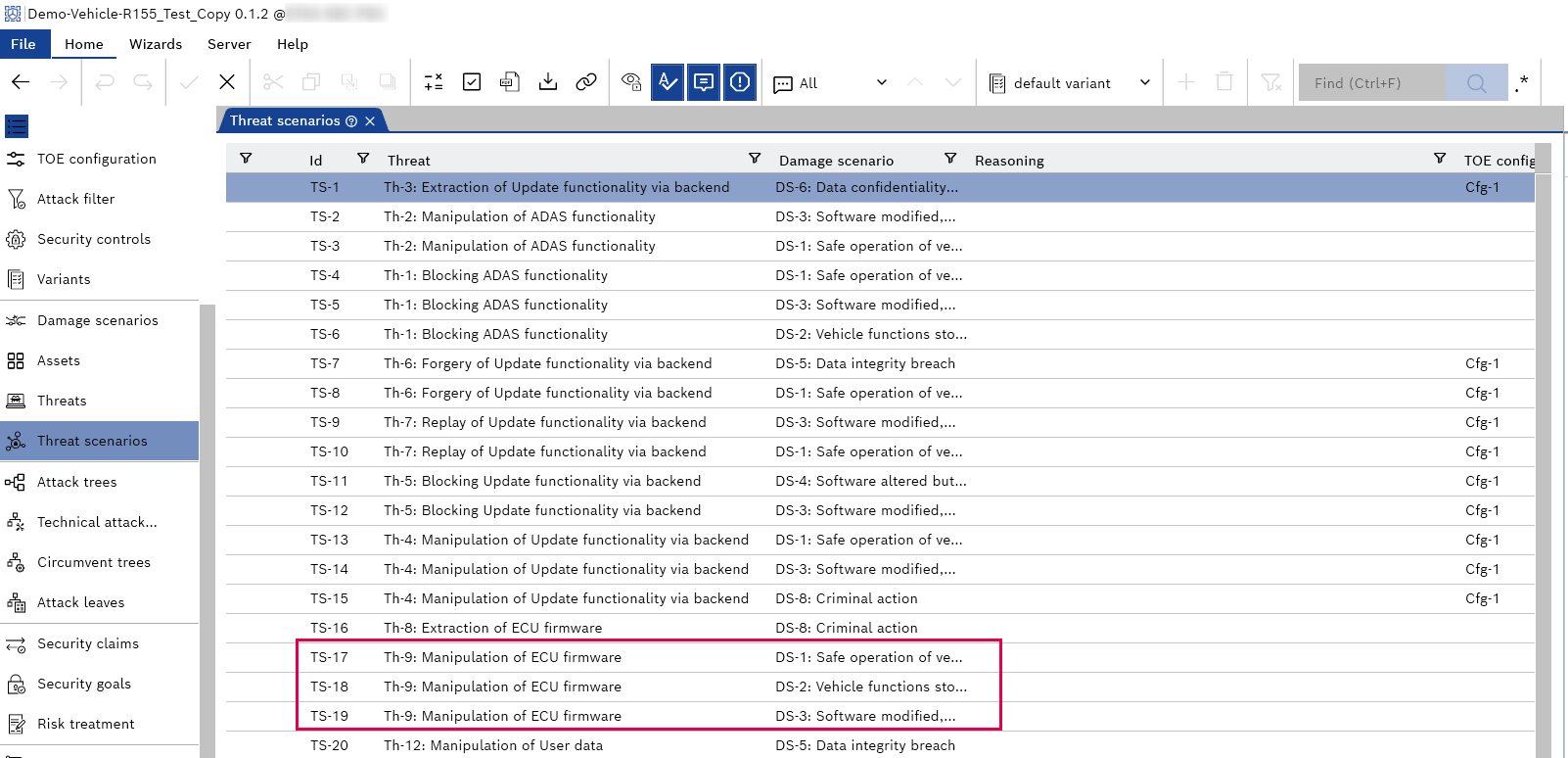1568x758 pixels.
Task: Open the 'All' comments filter dropdown
Action: point(830,83)
